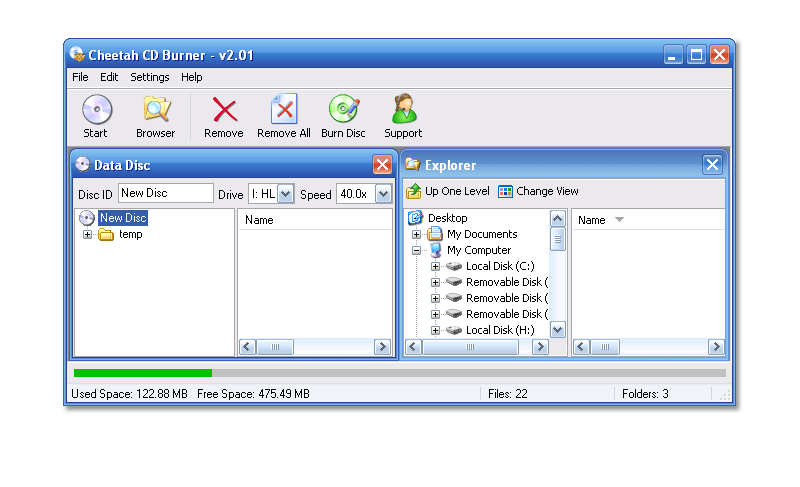
Task: Click the My Documents folder icon
Action: point(435,234)
